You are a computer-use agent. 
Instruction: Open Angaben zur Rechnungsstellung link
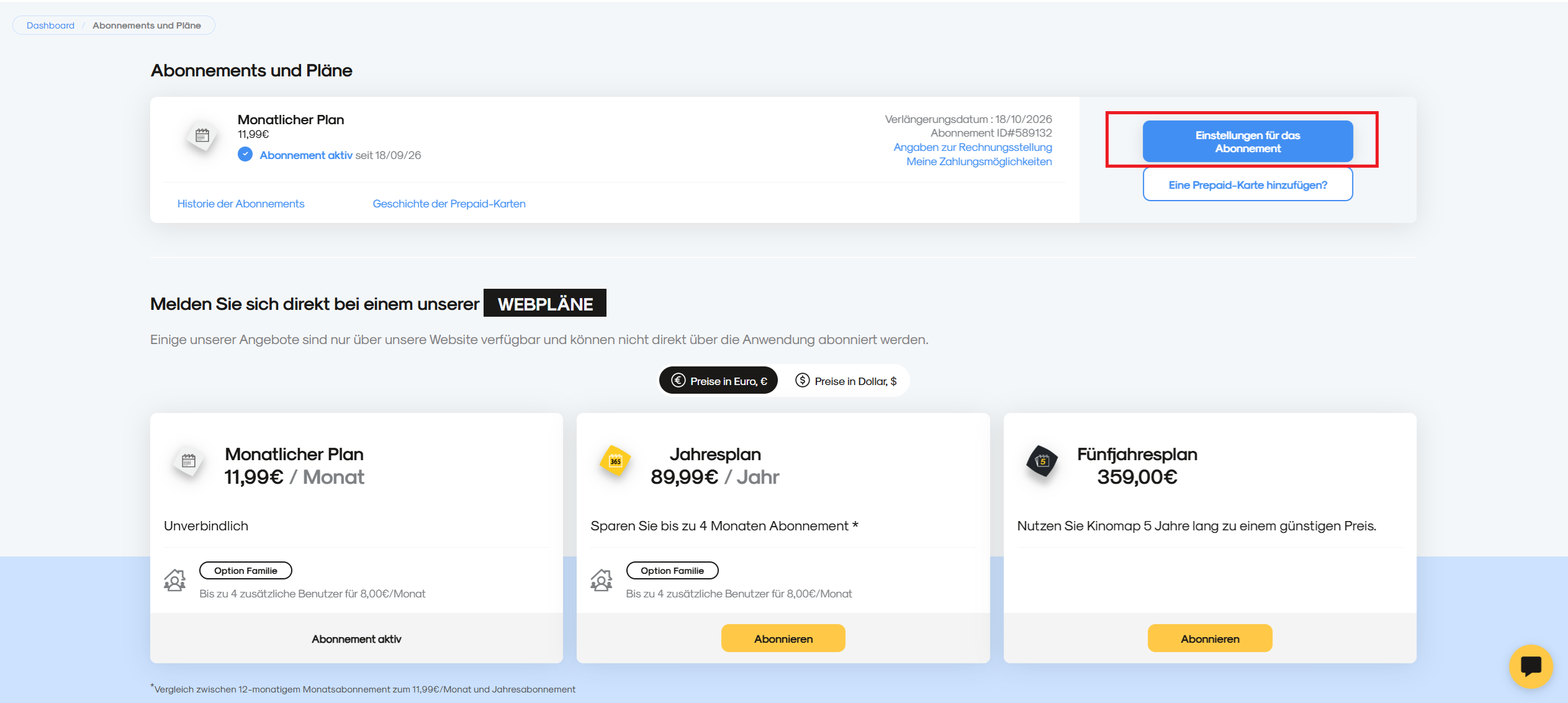coord(973,147)
